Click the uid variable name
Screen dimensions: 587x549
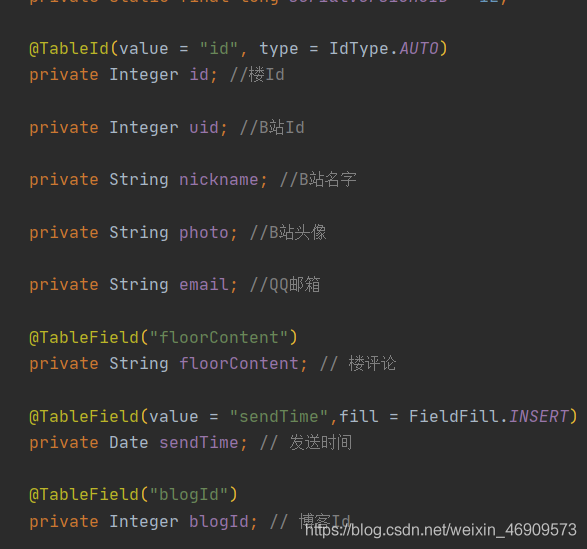(204, 127)
